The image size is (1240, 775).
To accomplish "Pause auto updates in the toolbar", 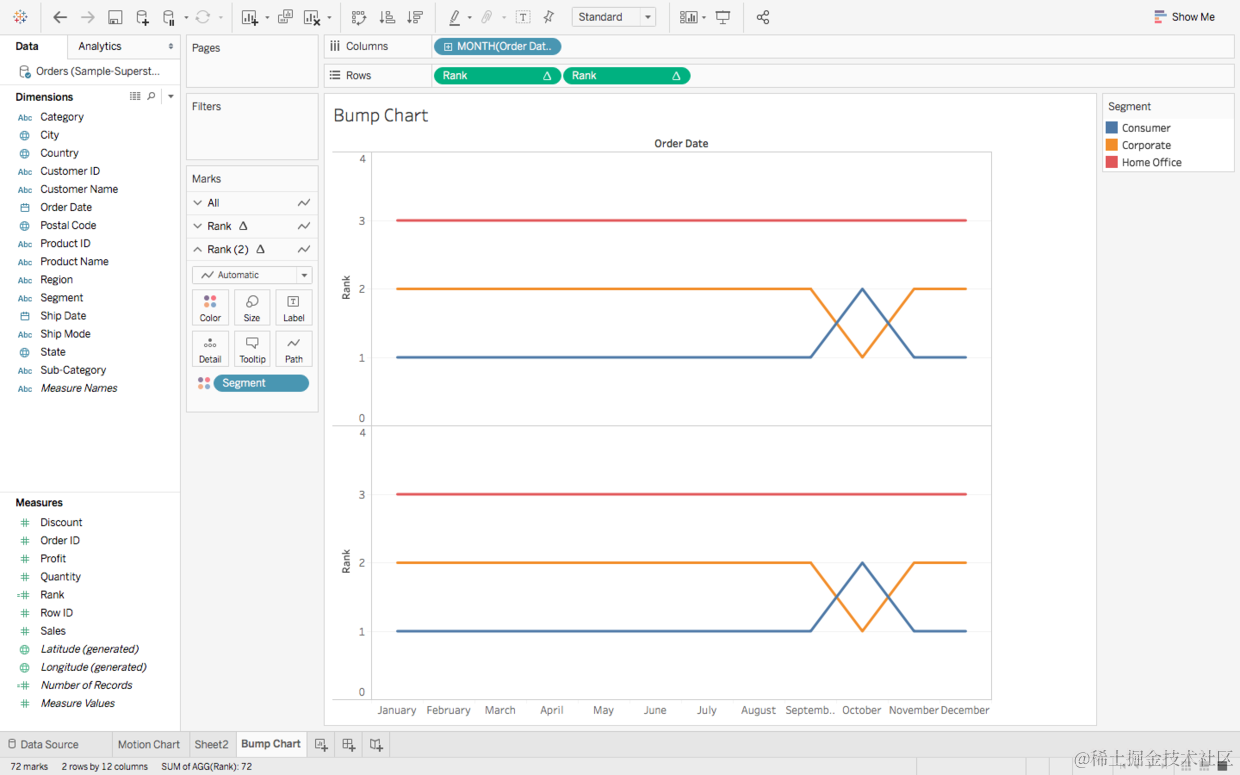I will click(169, 17).
